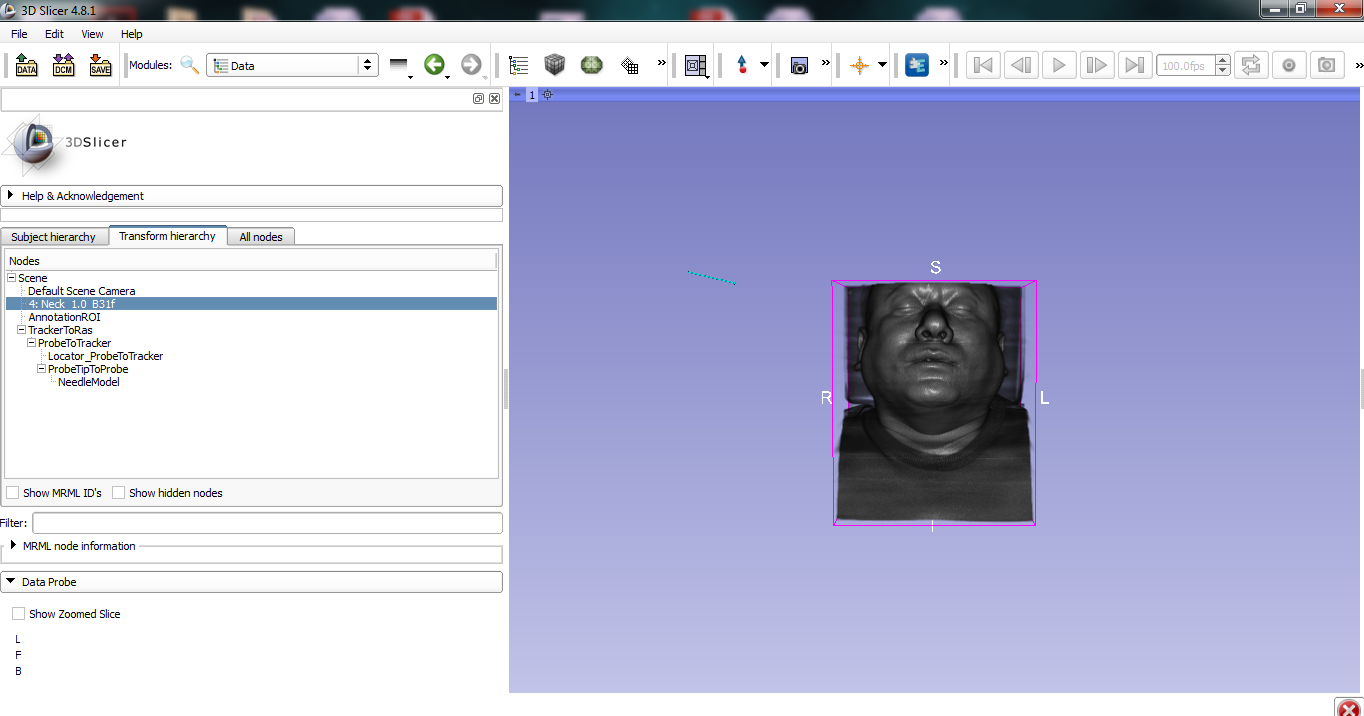The height and width of the screenshot is (716, 1364).
Task: Collapse the TrackerToRas tree node
Action: pos(22,329)
